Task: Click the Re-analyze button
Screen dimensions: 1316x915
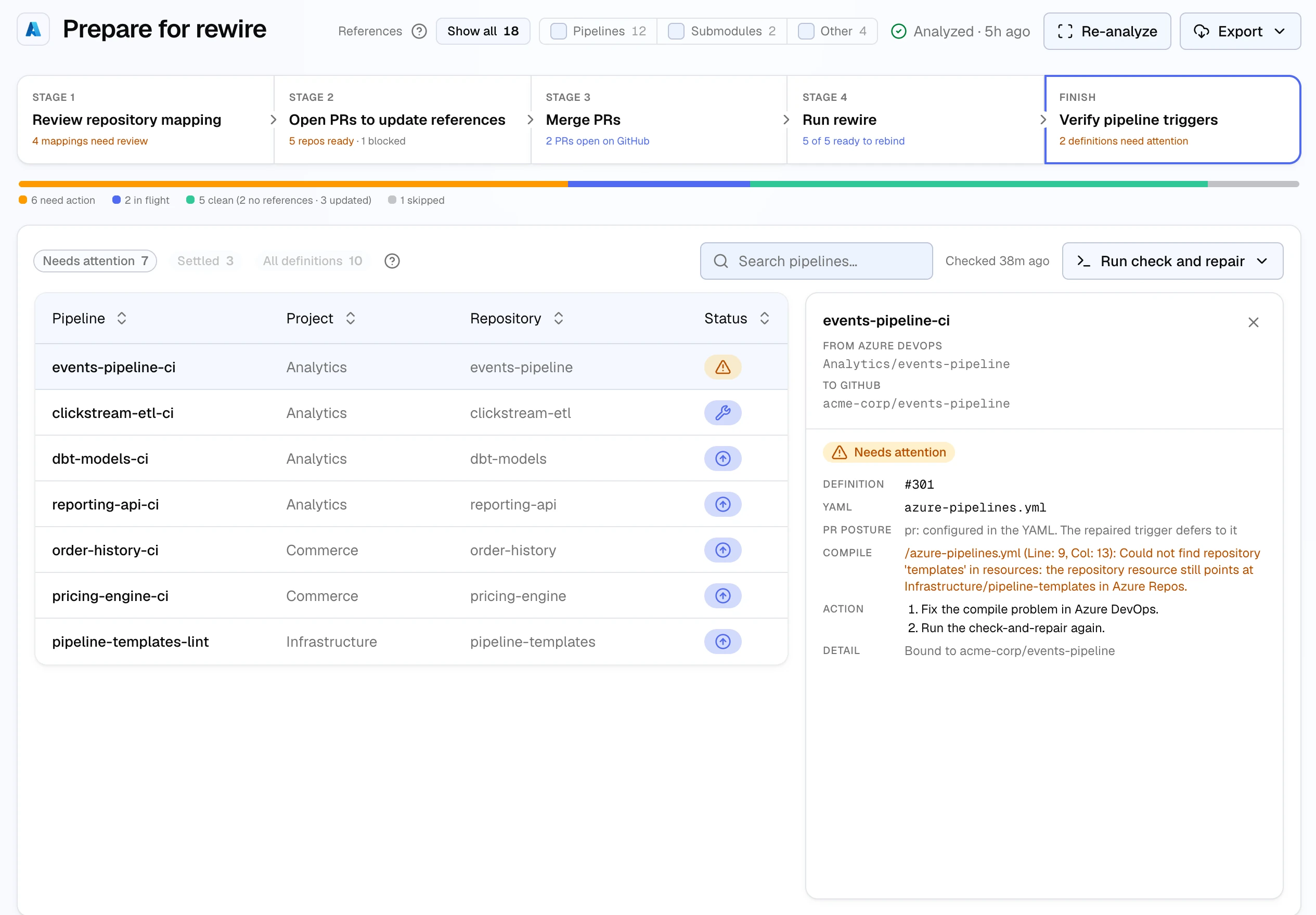Action: click(x=1107, y=32)
